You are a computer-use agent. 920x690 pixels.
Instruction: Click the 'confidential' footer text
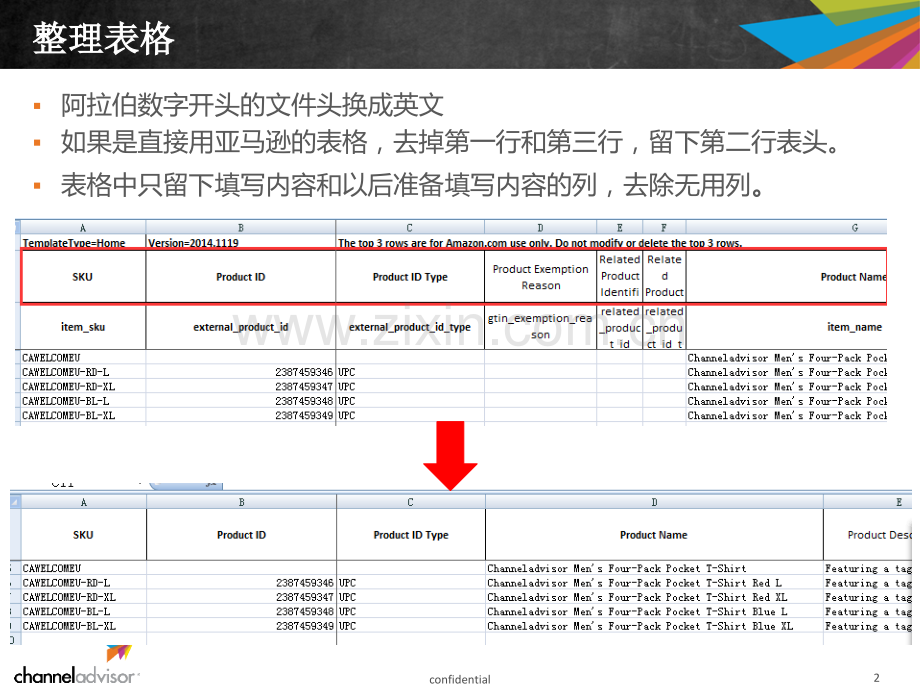[x=459, y=679]
